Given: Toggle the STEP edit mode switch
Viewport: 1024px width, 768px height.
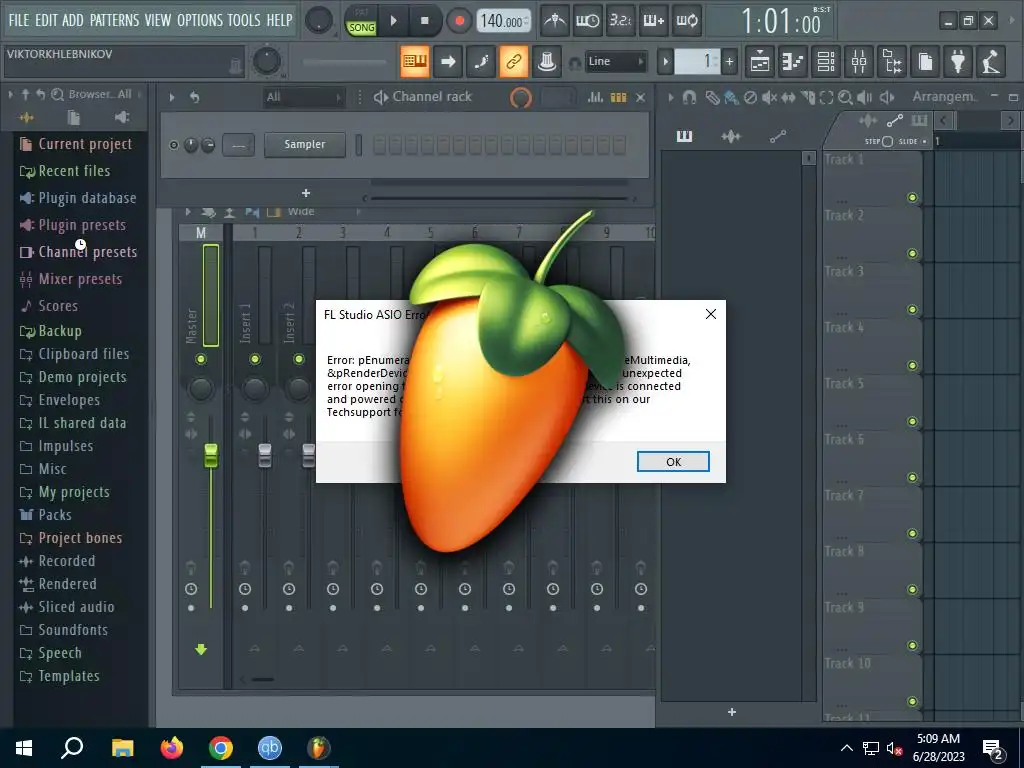Looking at the screenshot, I should click(x=887, y=141).
